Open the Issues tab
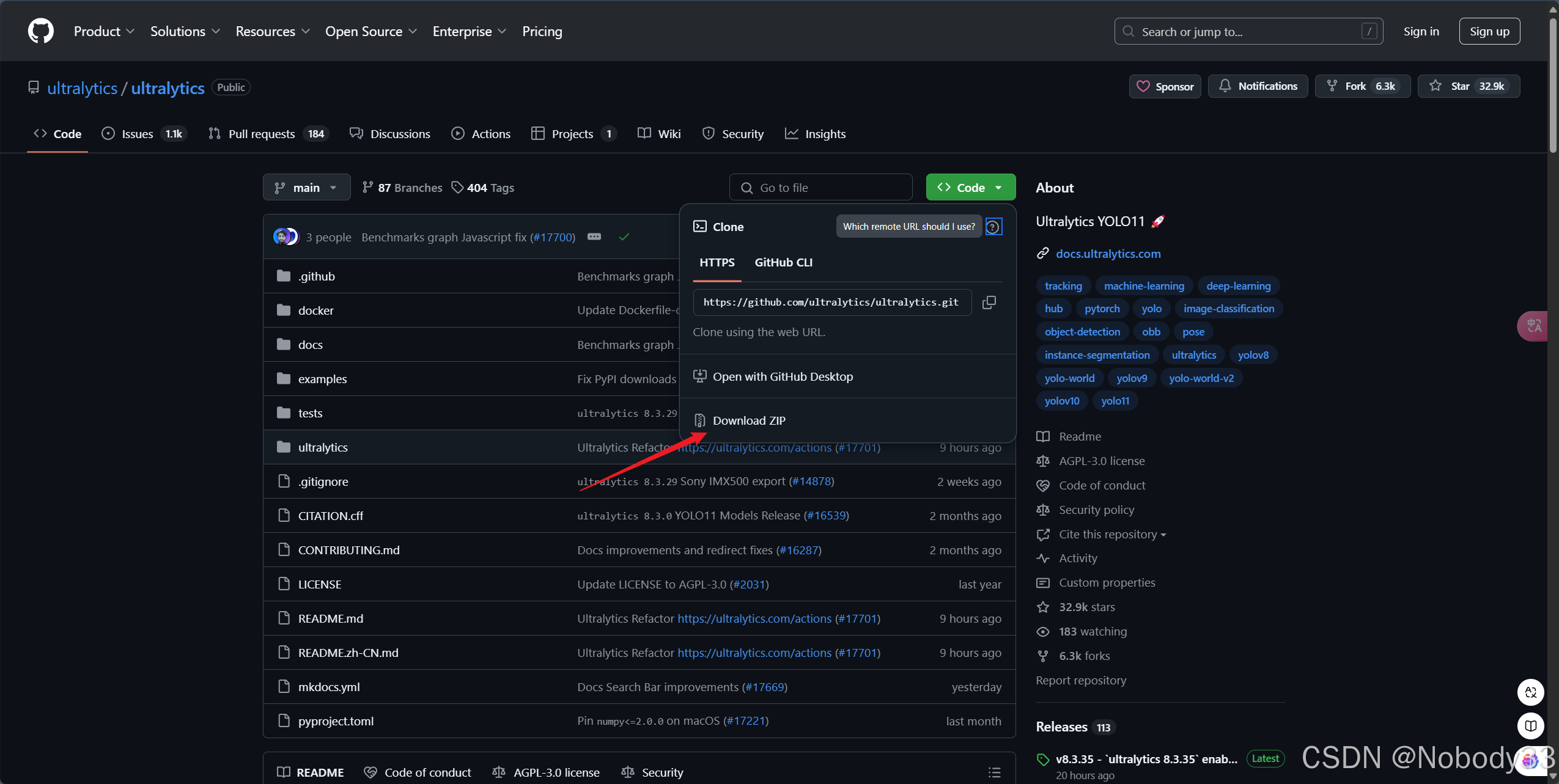 coord(144,134)
